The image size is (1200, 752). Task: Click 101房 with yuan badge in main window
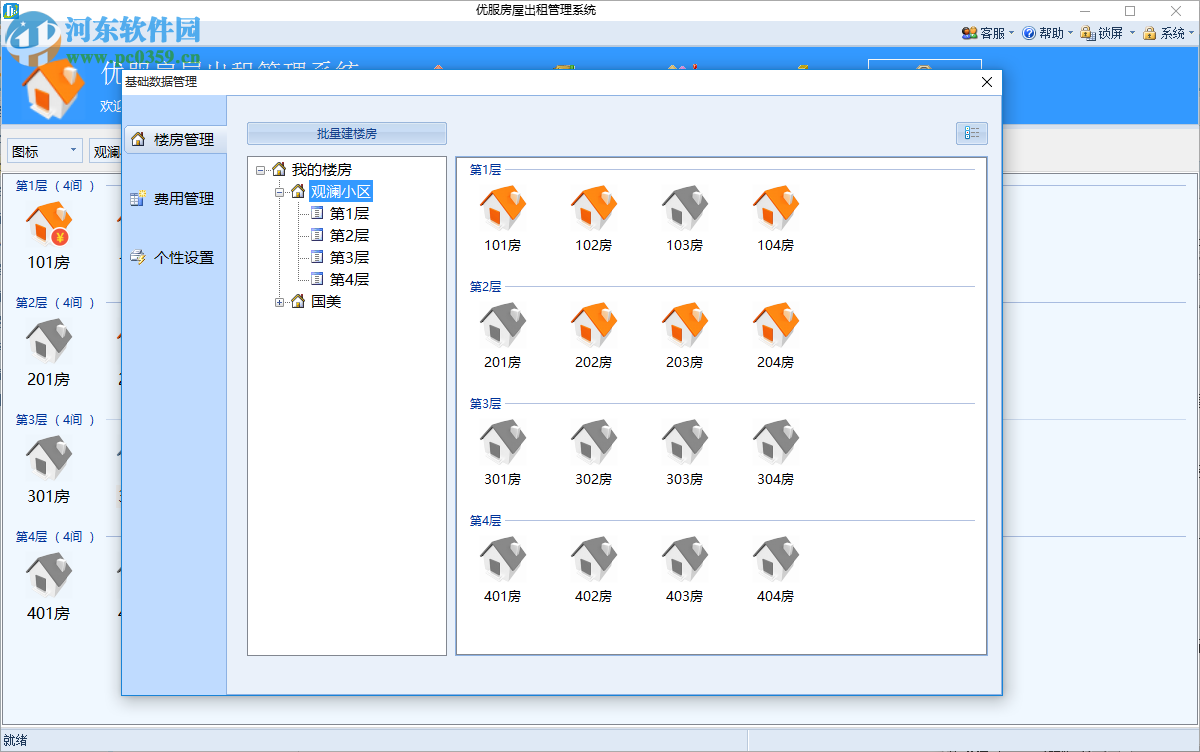pyautogui.click(x=49, y=225)
